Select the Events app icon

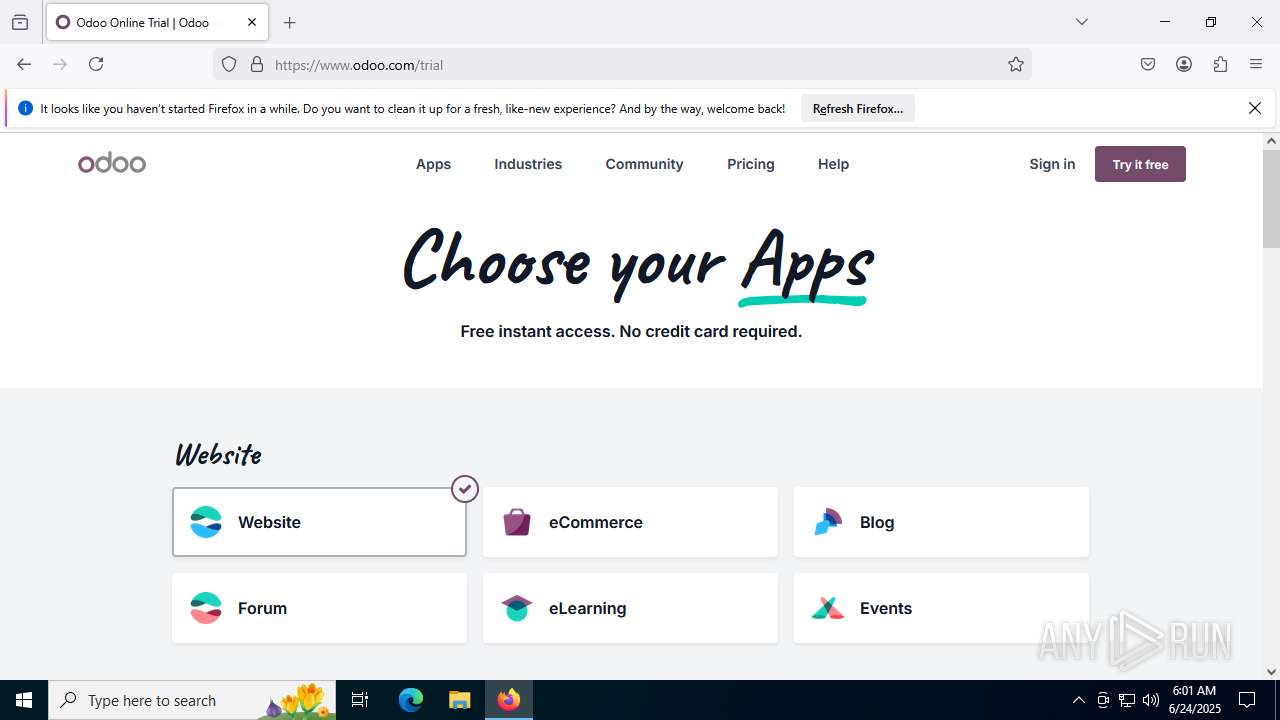tap(828, 608)
